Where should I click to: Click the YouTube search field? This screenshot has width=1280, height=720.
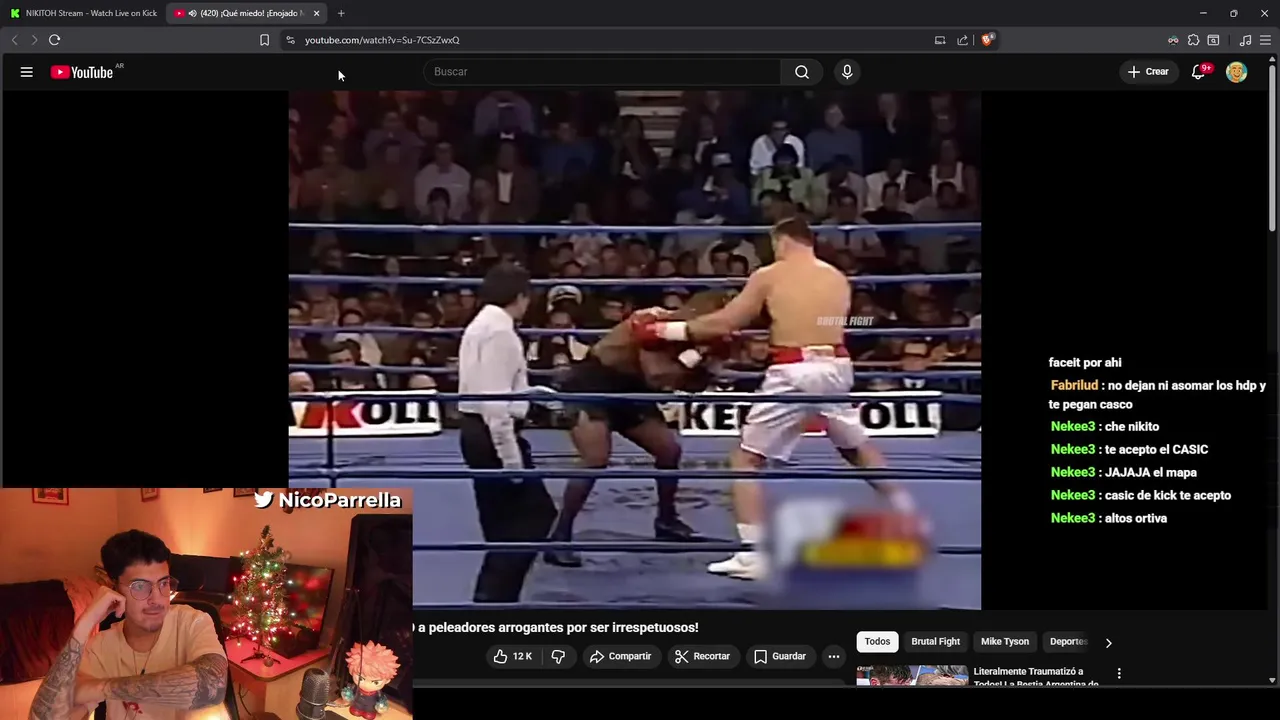603,72
